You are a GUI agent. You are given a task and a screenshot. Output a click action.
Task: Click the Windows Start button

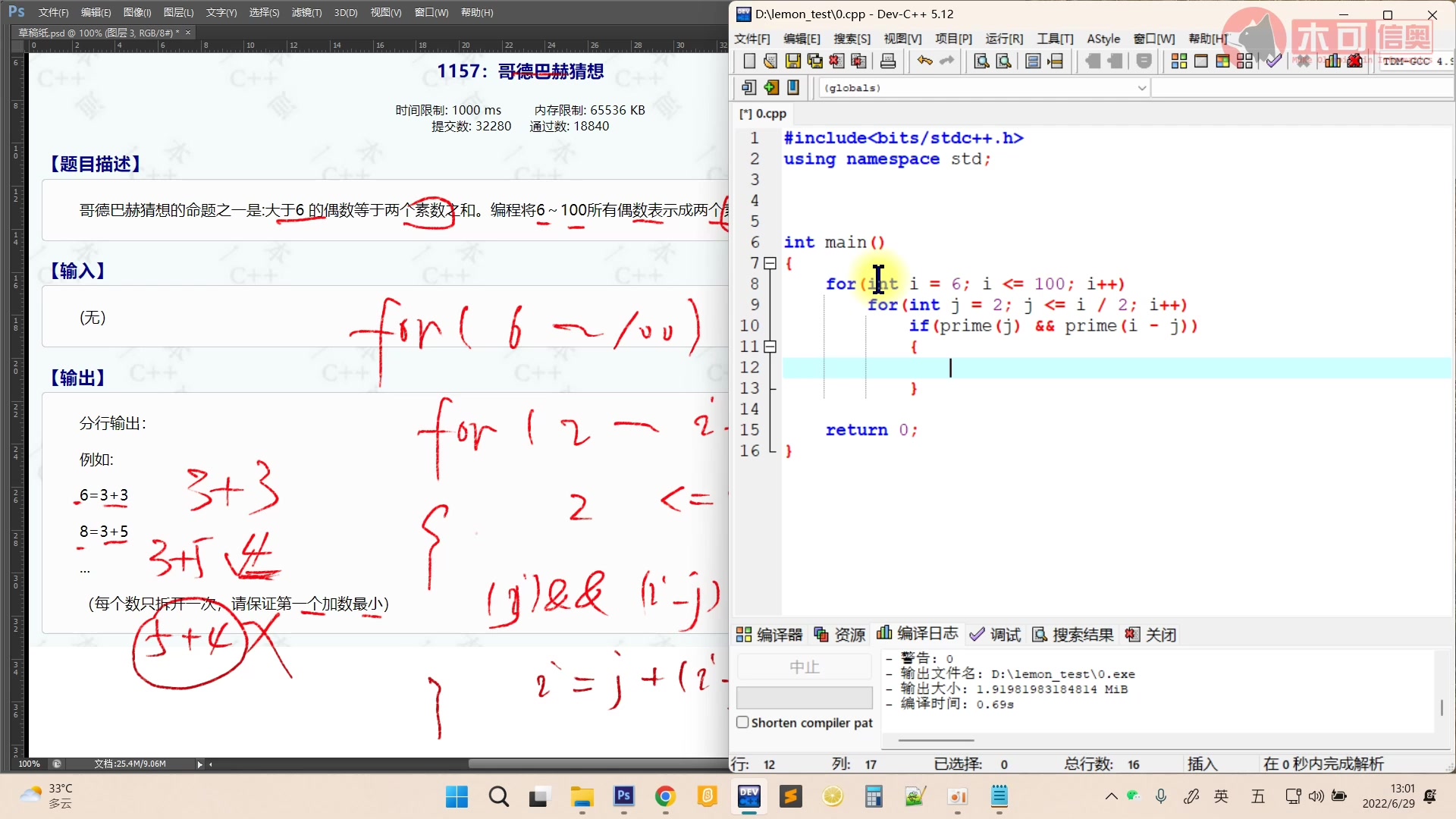[457, 796]
